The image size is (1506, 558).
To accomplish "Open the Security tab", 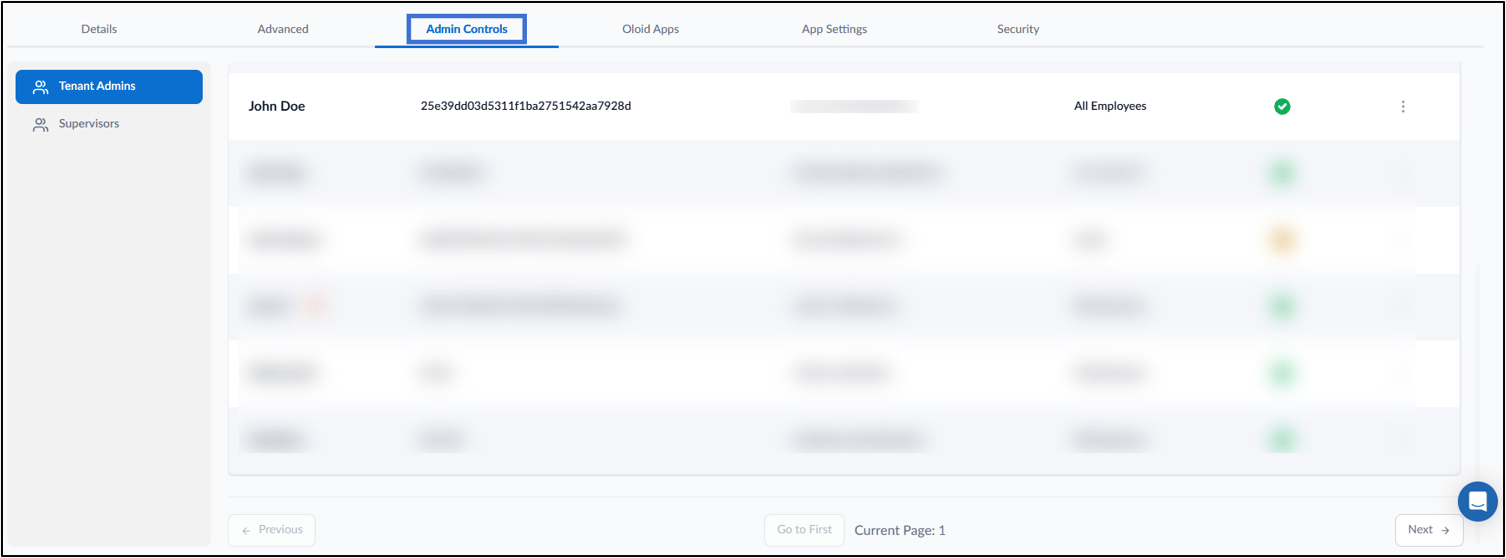I will coord(1018,29).
